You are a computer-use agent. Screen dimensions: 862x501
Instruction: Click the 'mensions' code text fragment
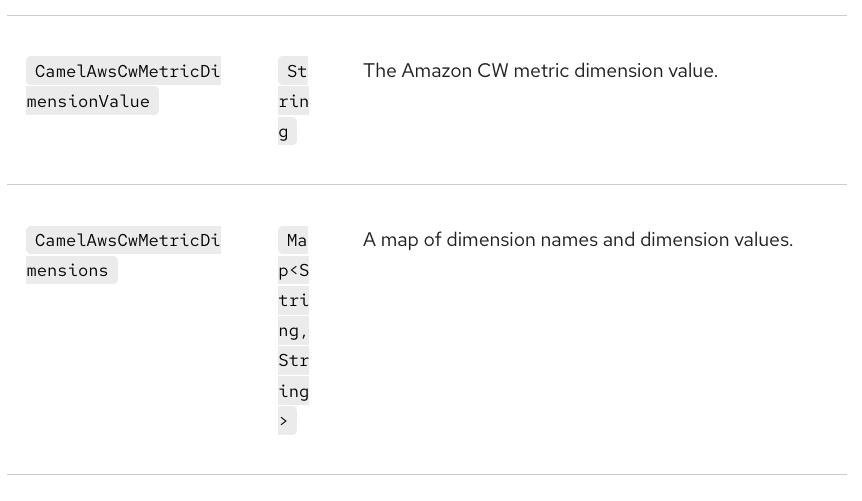coord(68,270)
